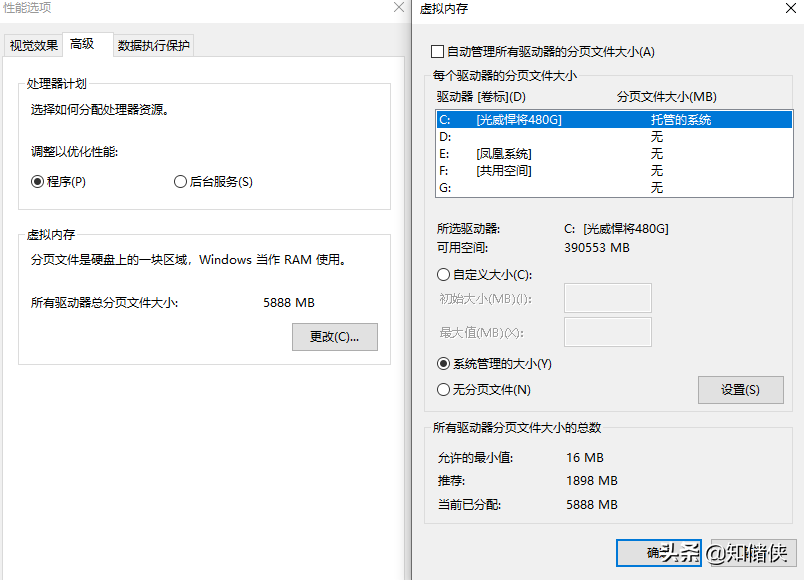
Task: Click the 确定 button in 虚拟内存 dialog
Action: (x=652, y=552)
